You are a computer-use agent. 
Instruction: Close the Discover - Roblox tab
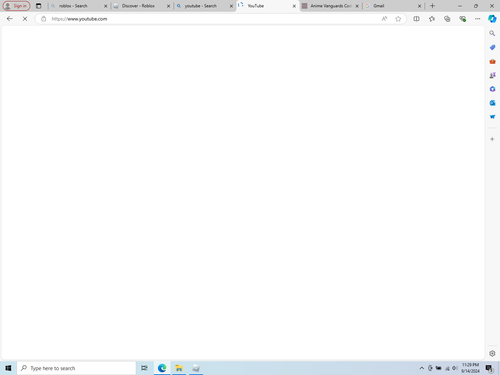[168, 6]
